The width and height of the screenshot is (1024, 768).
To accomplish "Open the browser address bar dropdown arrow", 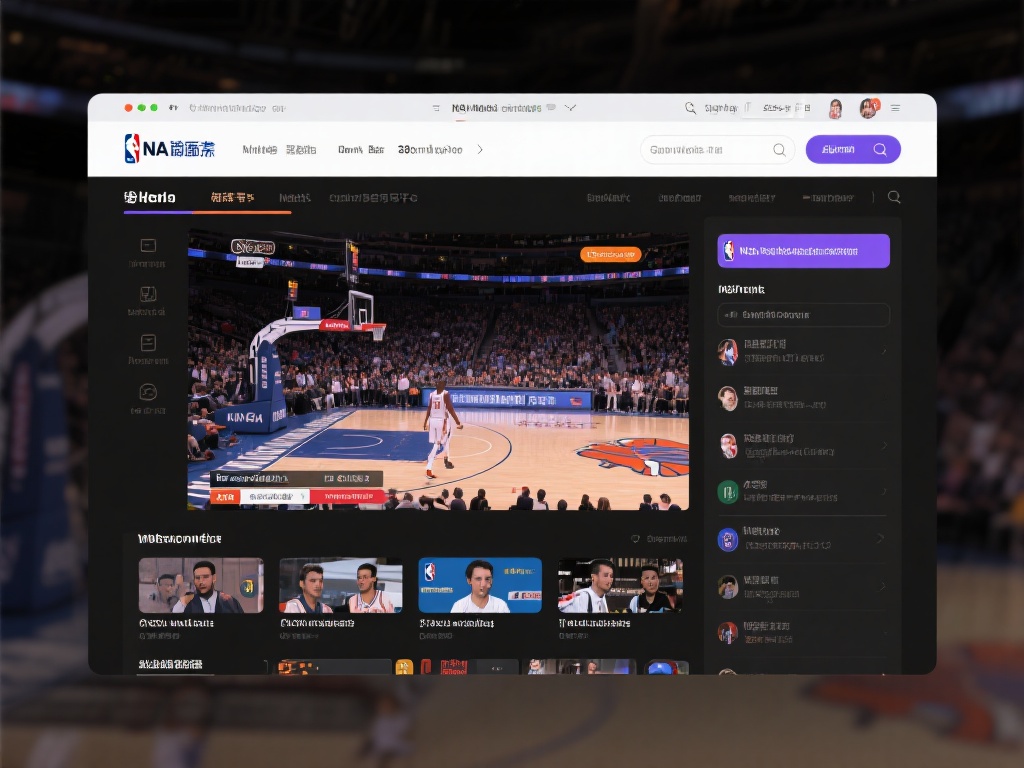I will 571,107.
